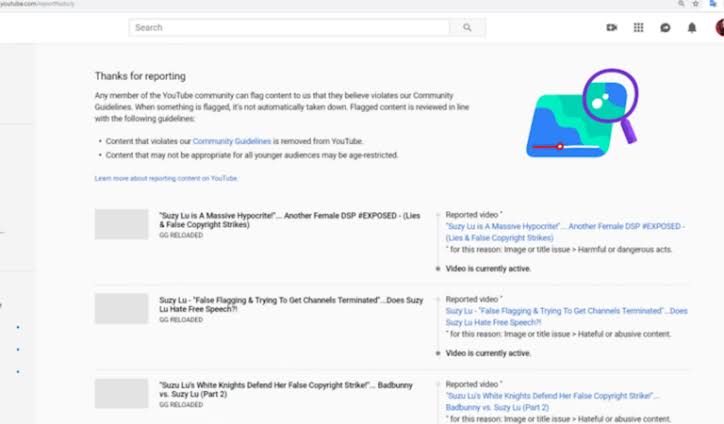Viewport: 724px width, 424px height.
Task: Click reason "Hateful or abusive content" for False Flagging report
Action: click(624, 334)
